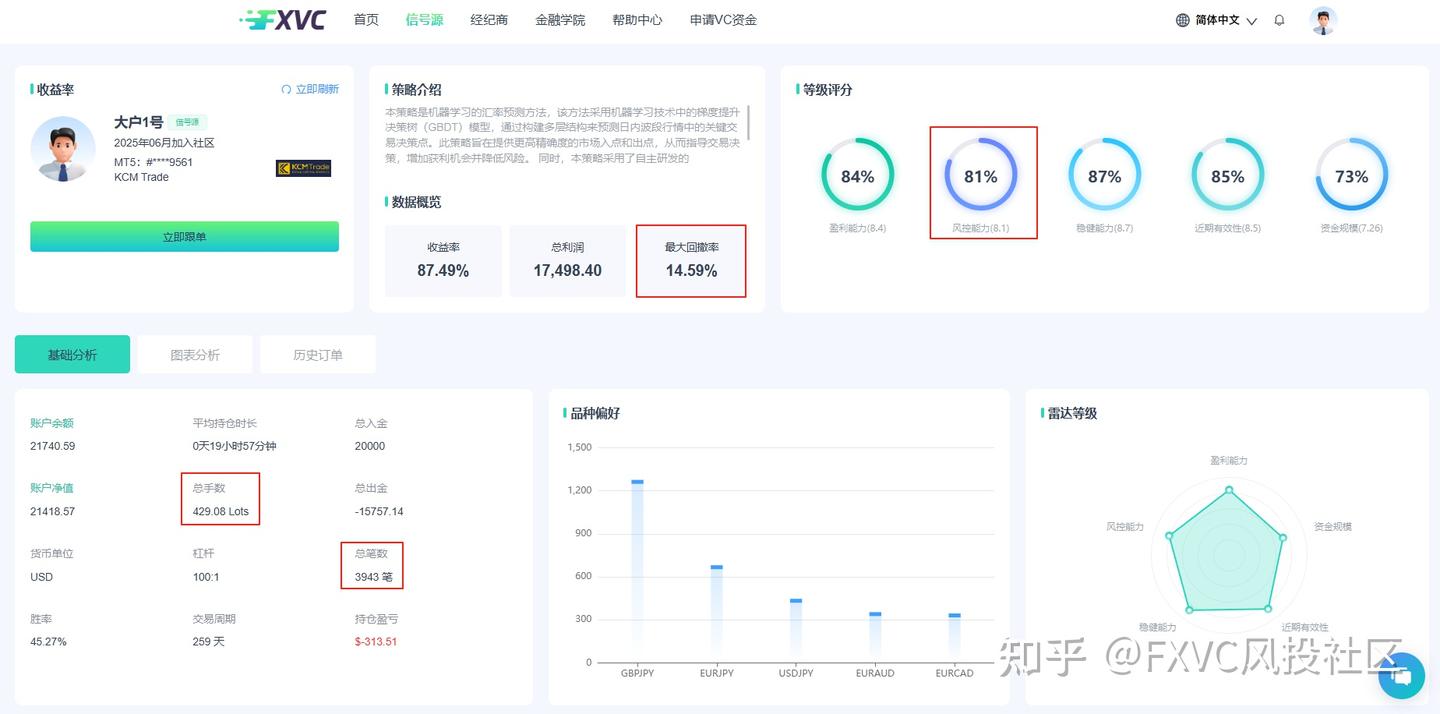Select the 基础分析 tab
The height and width of the screenshot is (714, 1440).
(72, 353)
